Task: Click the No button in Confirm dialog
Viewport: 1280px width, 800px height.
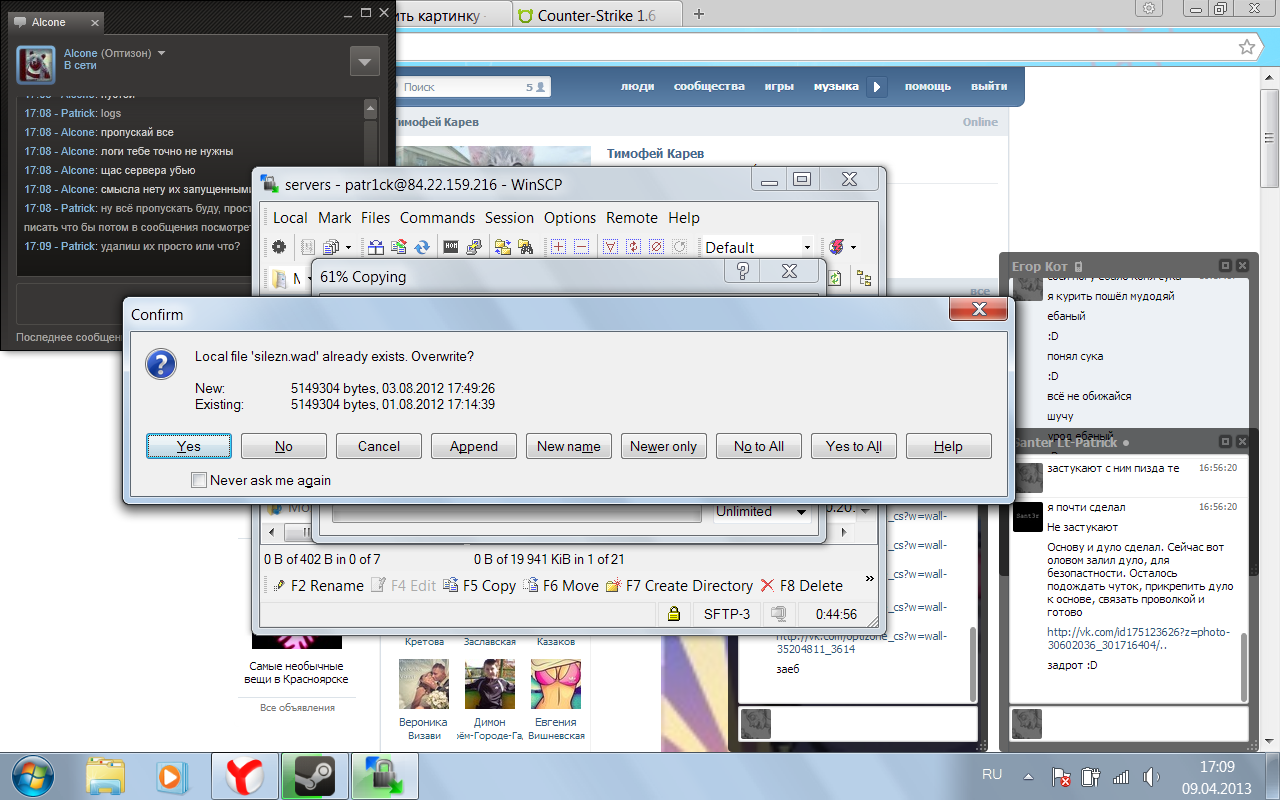Action: pyautogui.click(x=284, y=446)
